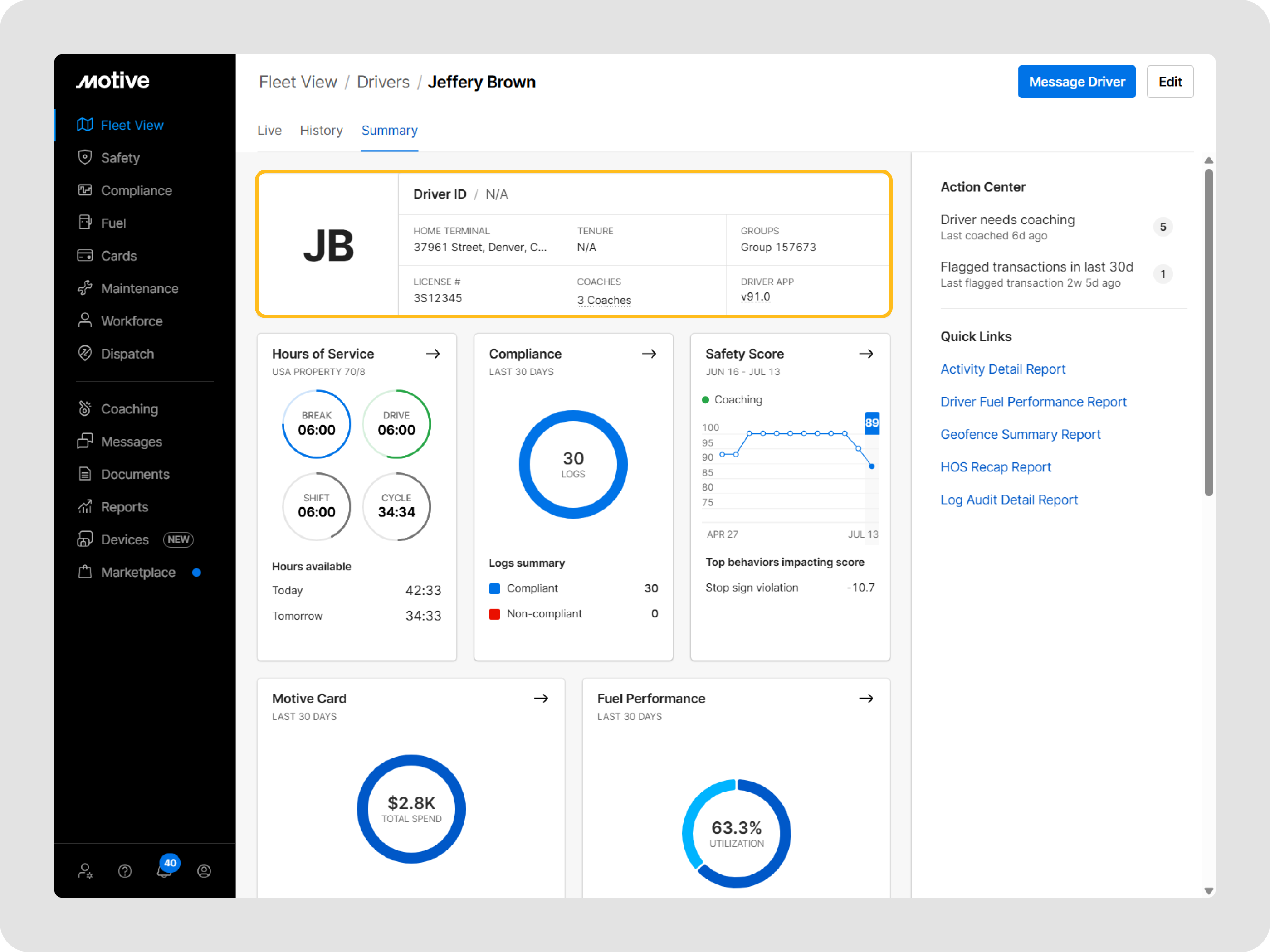1270x952 pixels.
Task: Click the notifications bell with 40 badge
Action: click(164, 870)
